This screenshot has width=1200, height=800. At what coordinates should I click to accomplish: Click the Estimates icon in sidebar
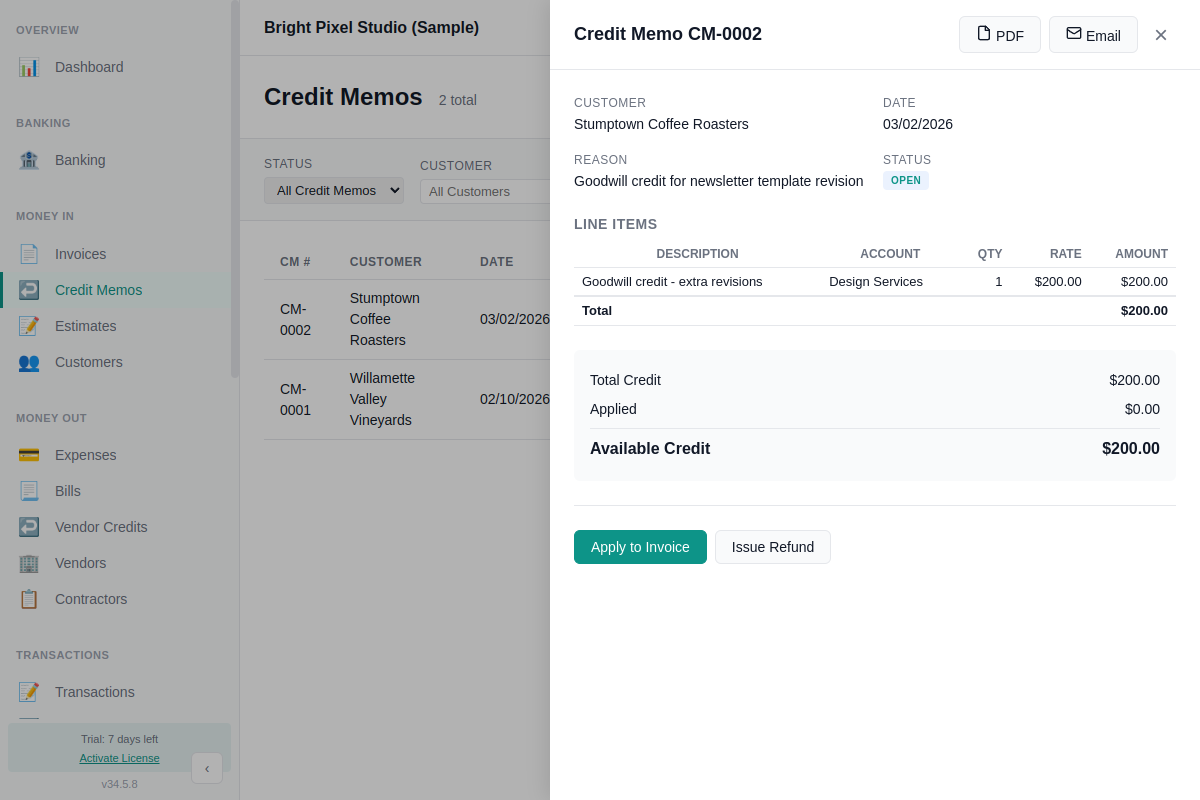pos(31,326)
